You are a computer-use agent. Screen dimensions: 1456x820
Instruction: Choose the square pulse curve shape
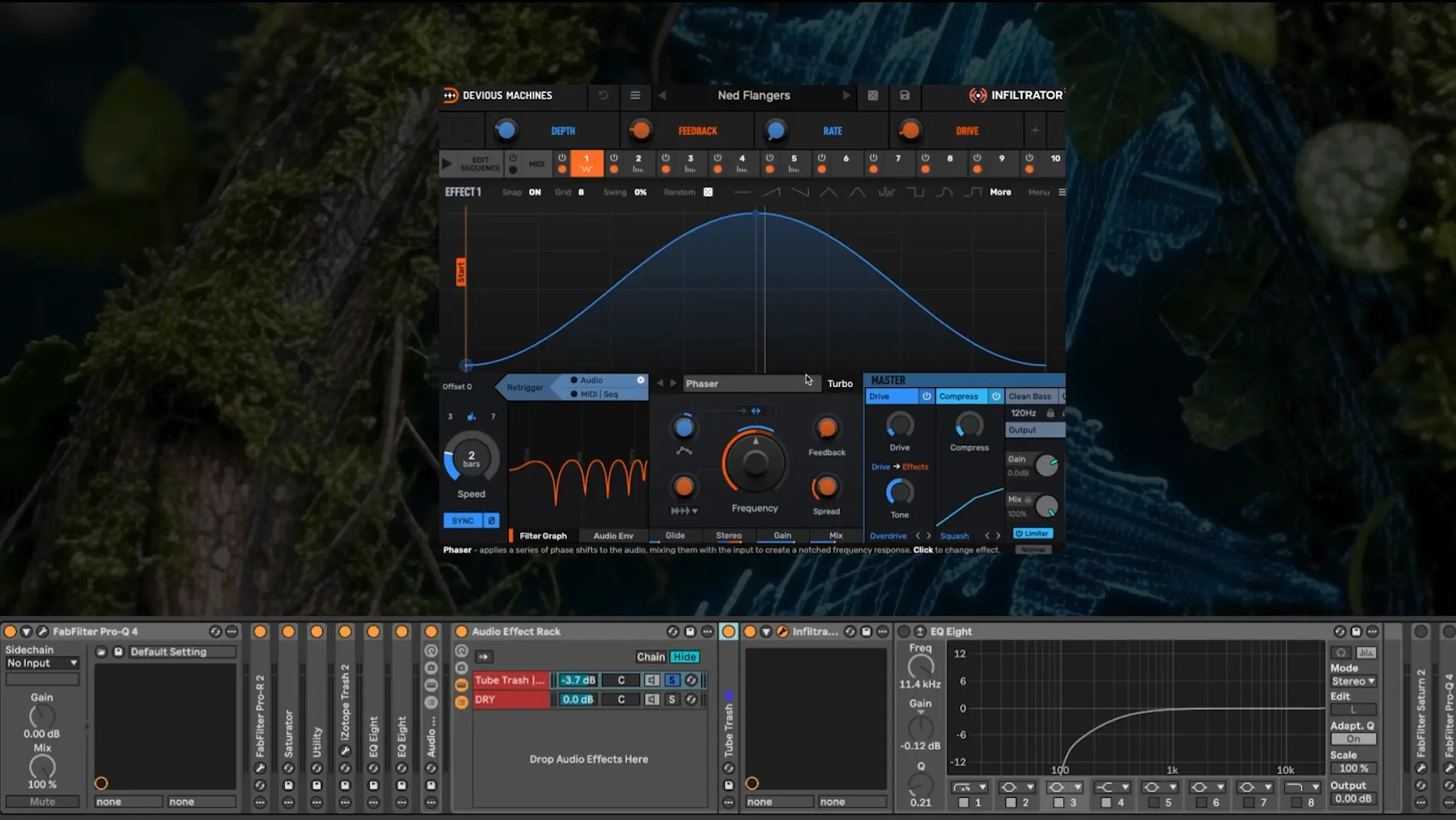pyautogui.click(x=915, y=192)
